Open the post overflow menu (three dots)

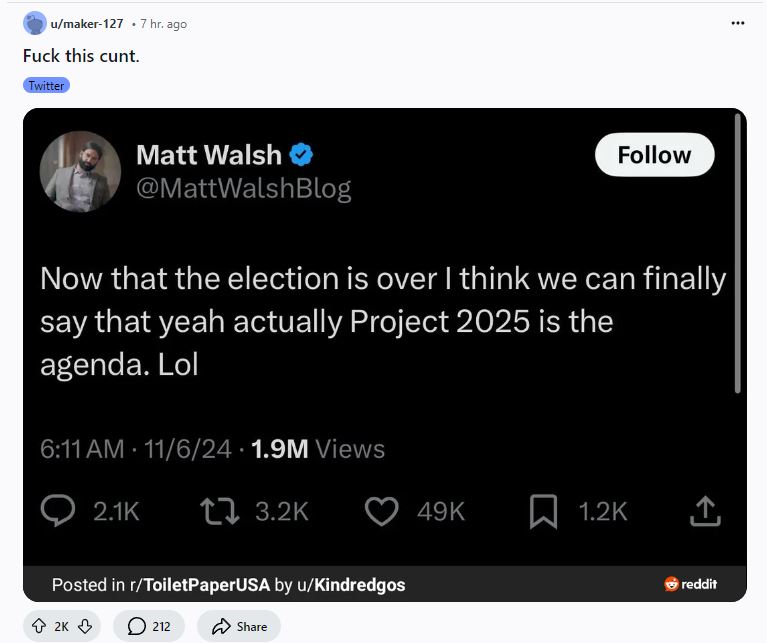(x=737, y=23)
